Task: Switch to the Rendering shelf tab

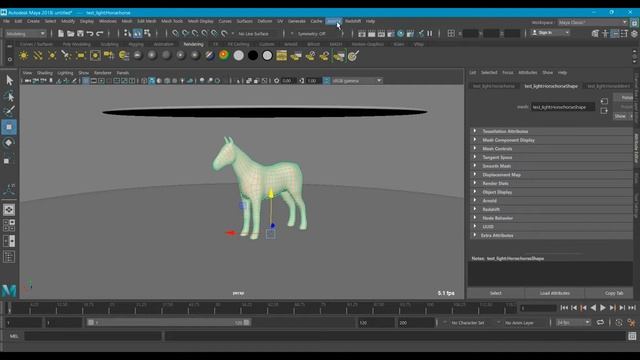Action: pos(193,44)
